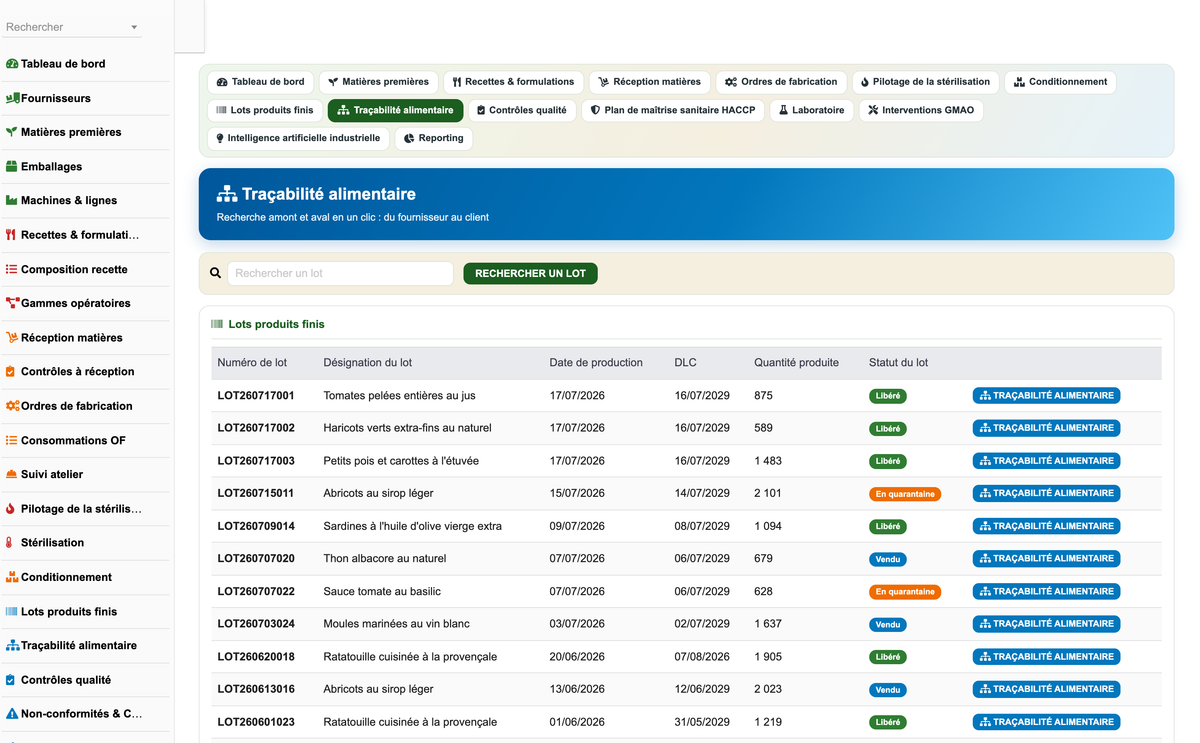Click the Traçabilité alimentaire sidebar sitemap icon
This screenshot has height=743, width=1200.
point(13,646)
